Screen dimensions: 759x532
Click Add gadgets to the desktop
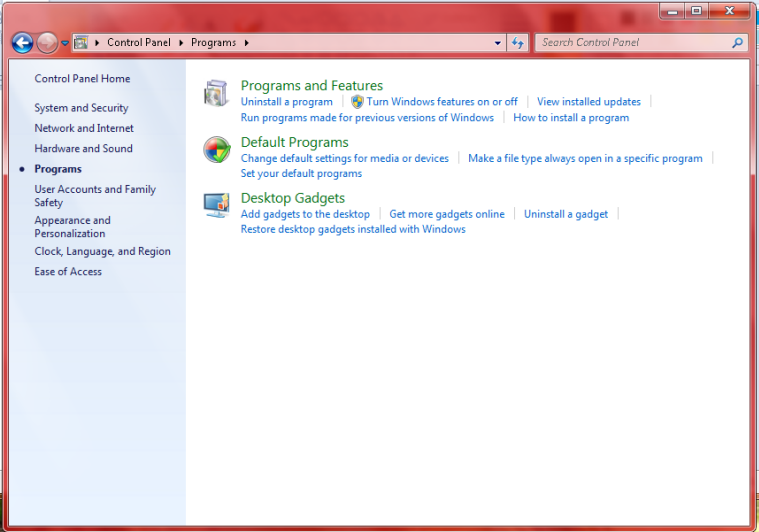[305, 214]
